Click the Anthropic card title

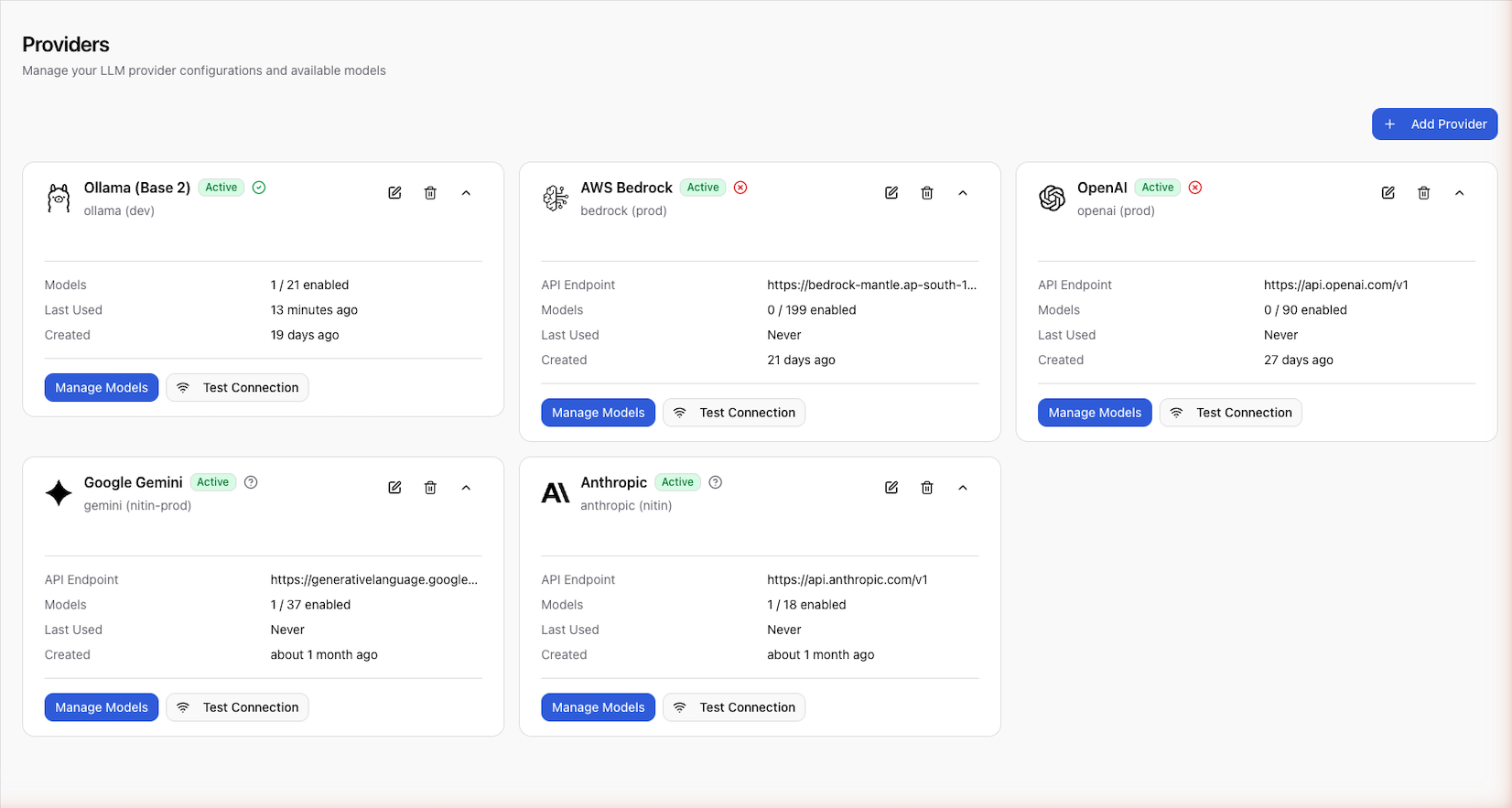[614, 482]
